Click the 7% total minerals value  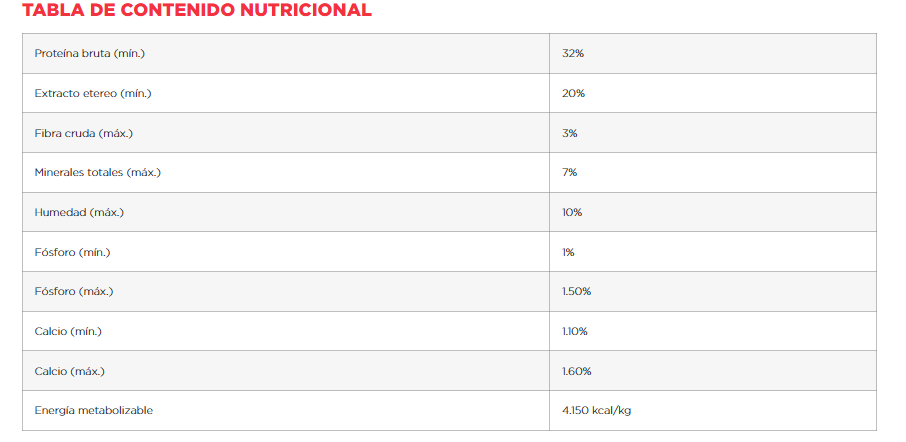(570, 172)
